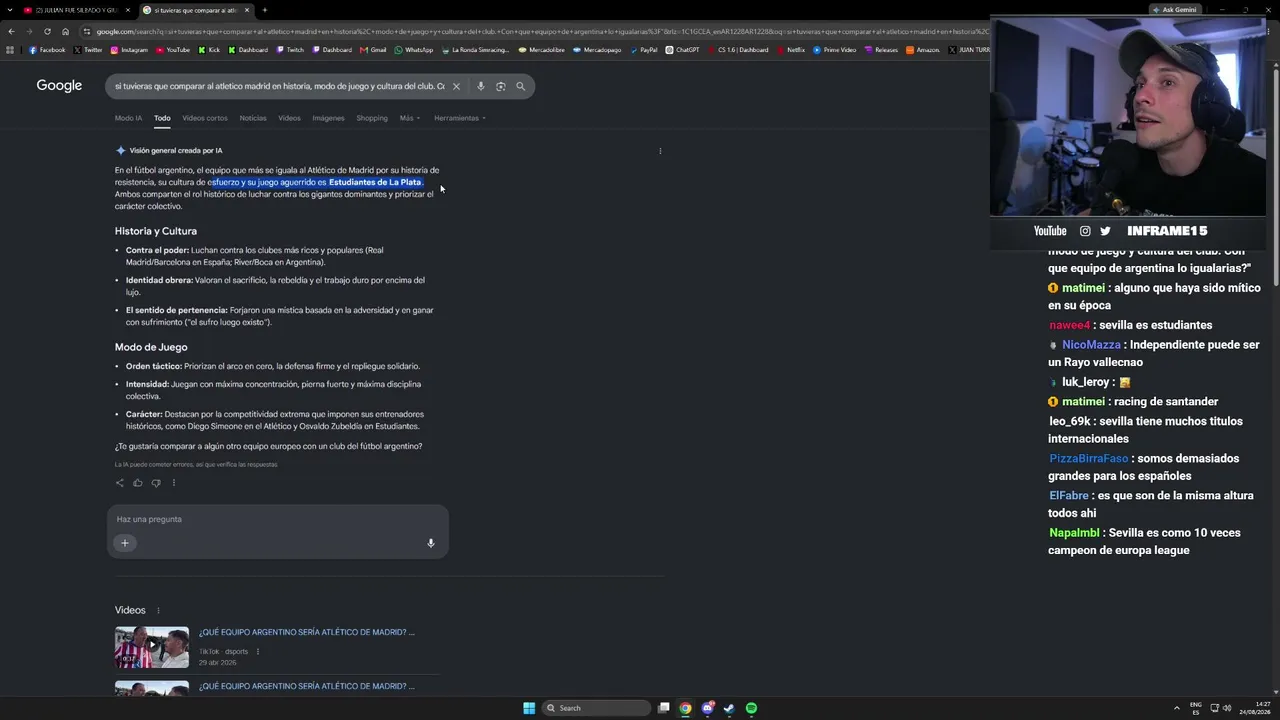Screen dimensions: 1280x720
Task: Open the Mercadolibre bookmark
Action: coord(541,50)
